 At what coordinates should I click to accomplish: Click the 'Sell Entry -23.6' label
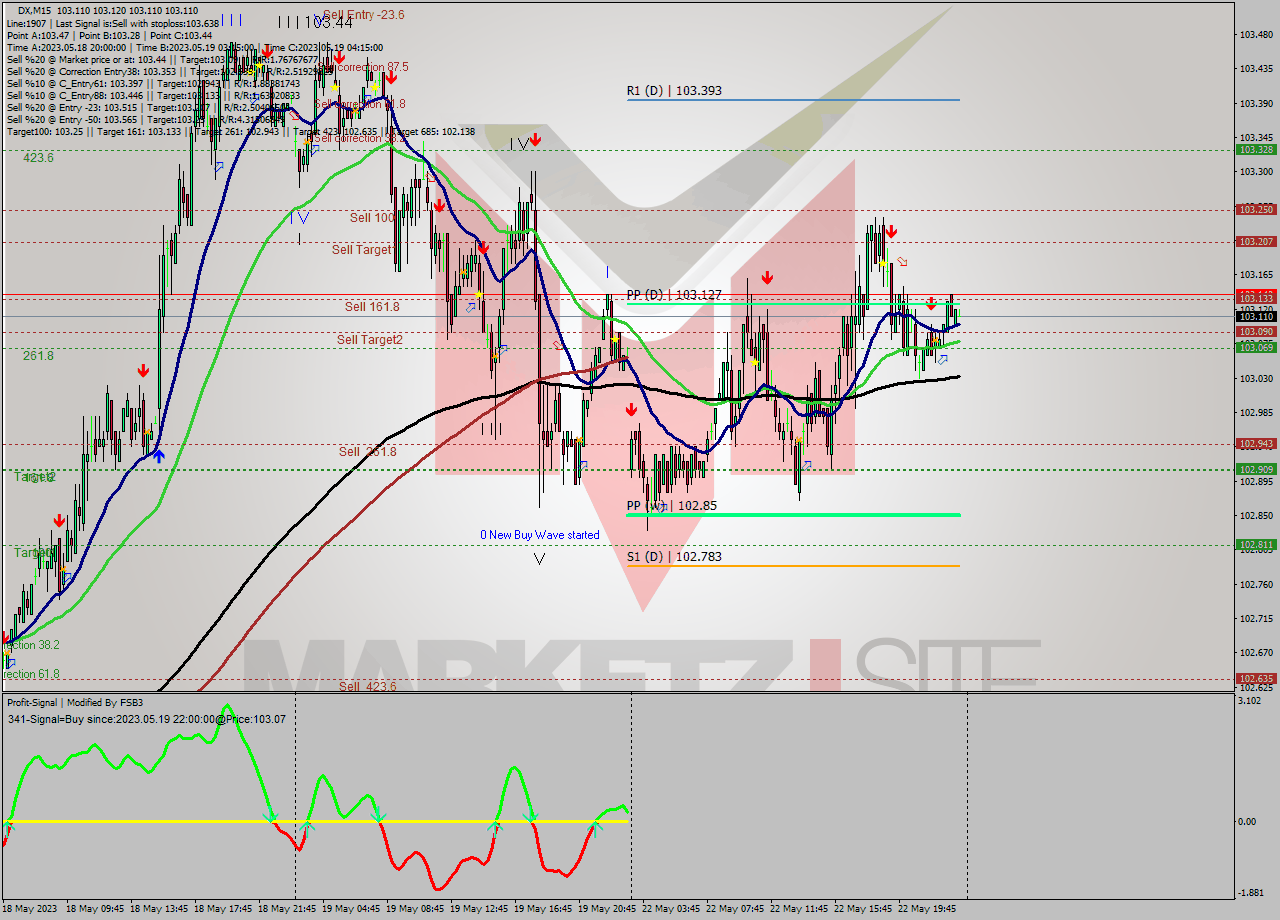(x=364, y=15)
